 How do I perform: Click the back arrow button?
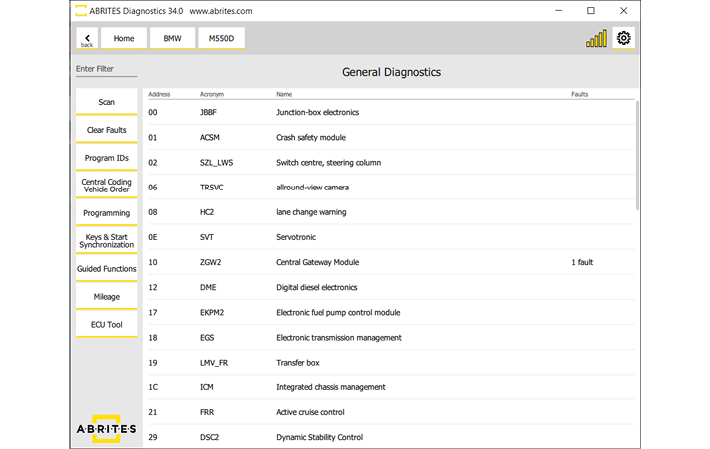tap(87, 39)
